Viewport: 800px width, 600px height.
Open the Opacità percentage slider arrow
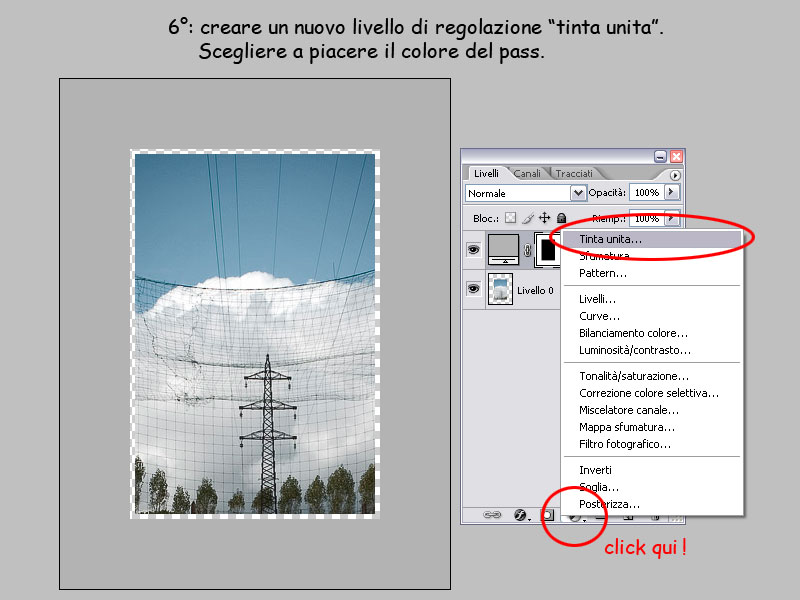click(671, 192)
